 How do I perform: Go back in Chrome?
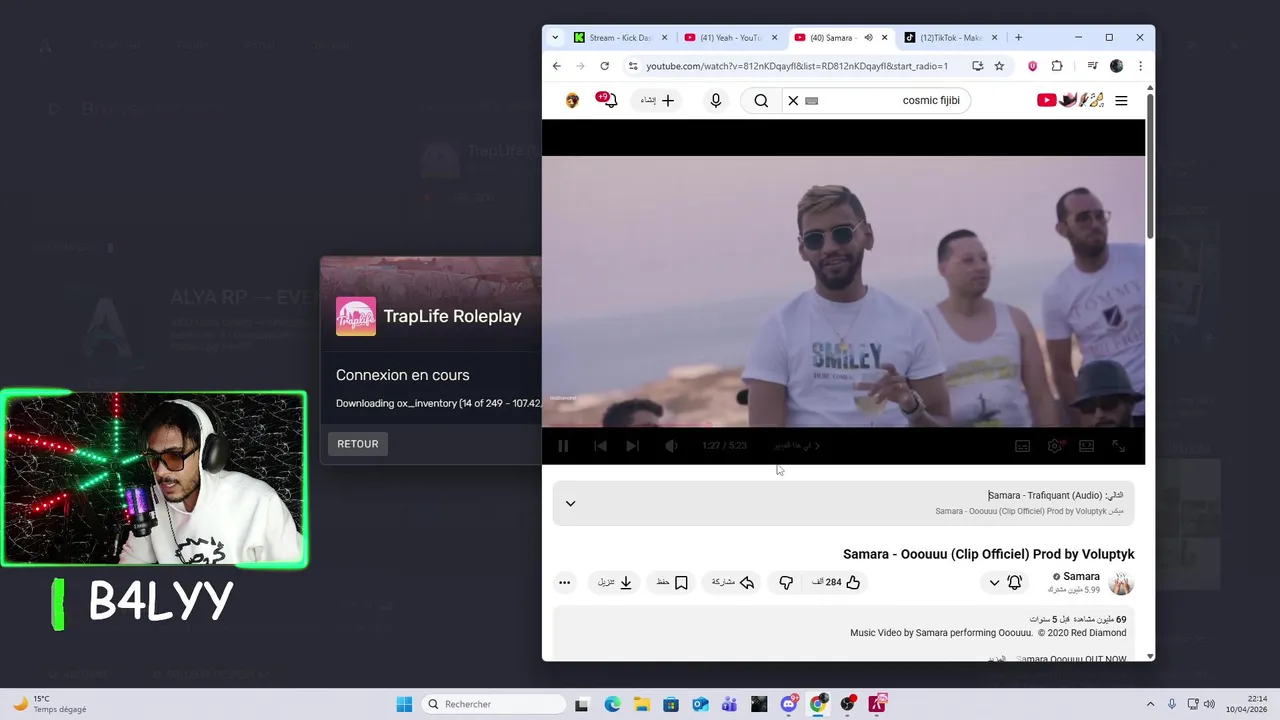(x=557, y=66)
